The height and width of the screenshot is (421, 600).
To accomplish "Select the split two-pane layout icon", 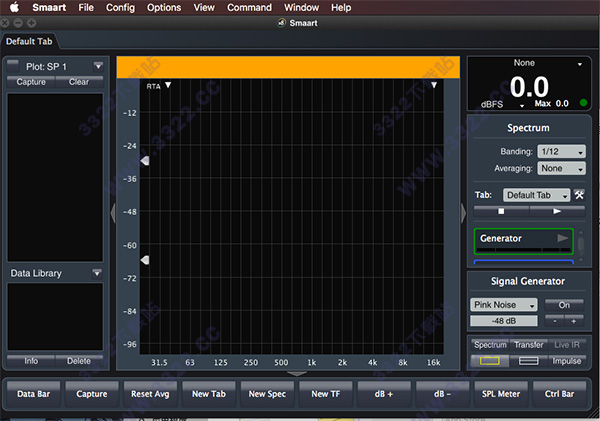I will pyautogui.click(x=528, y=361).
